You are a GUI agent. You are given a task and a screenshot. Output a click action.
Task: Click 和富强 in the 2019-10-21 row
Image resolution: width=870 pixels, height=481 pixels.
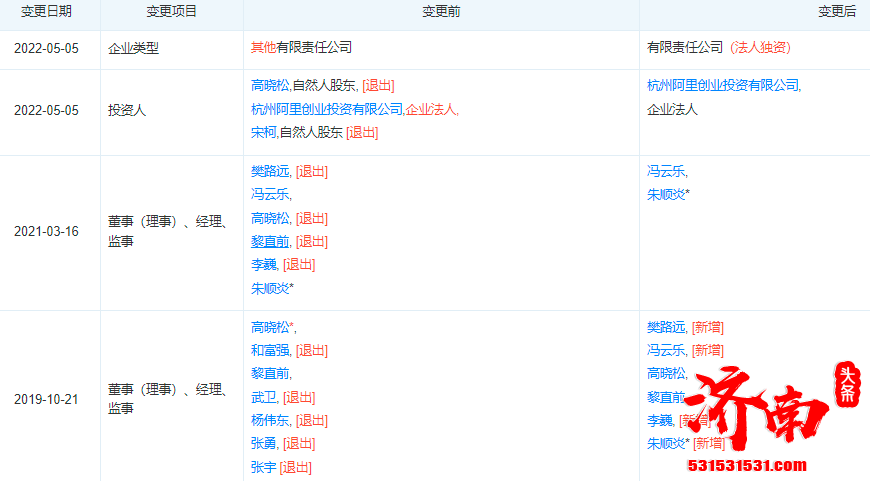tap(270, 350)
